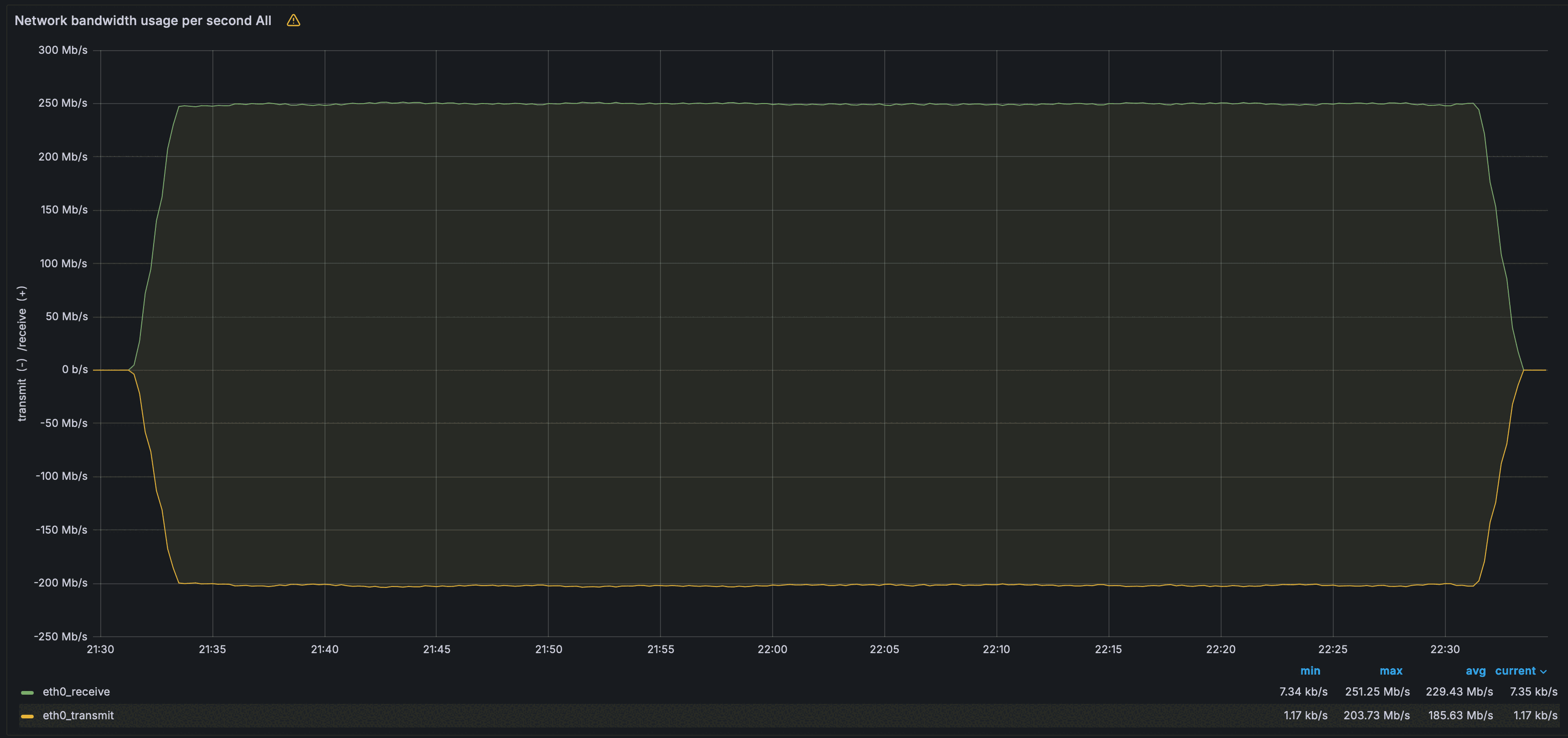This screenshot has height=738, width=1568.
Task: Sort legend by max column
Action: pyautogui.click(x=1391, y=670)
